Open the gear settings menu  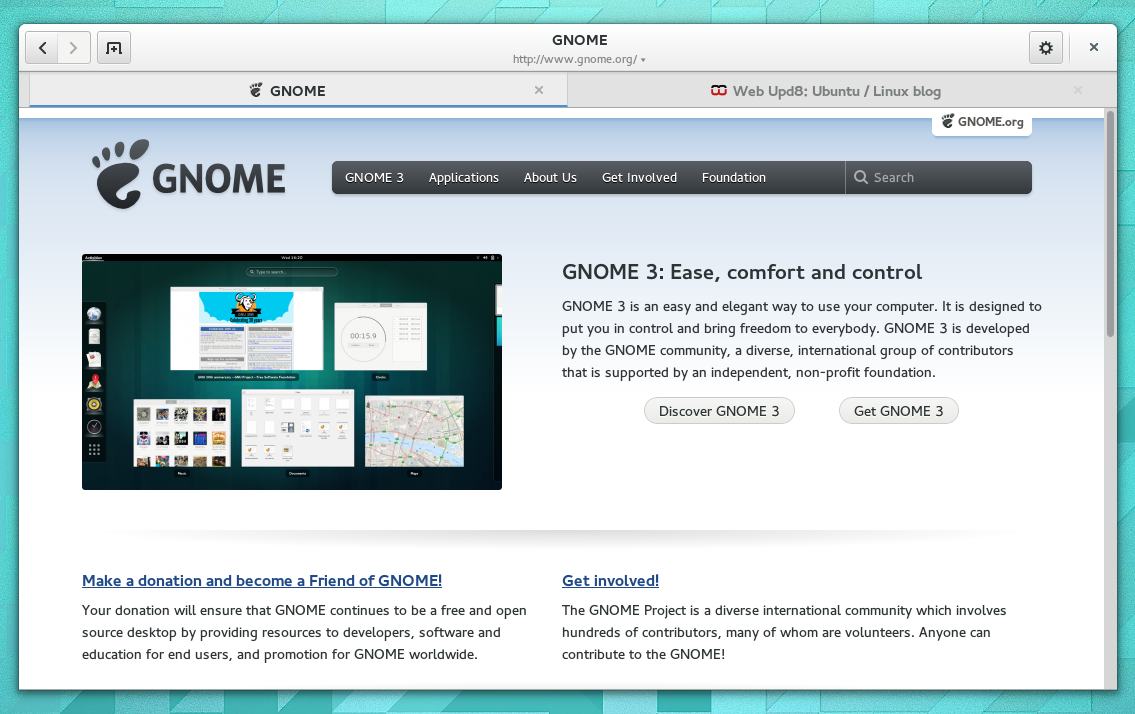coord(1045,48)
